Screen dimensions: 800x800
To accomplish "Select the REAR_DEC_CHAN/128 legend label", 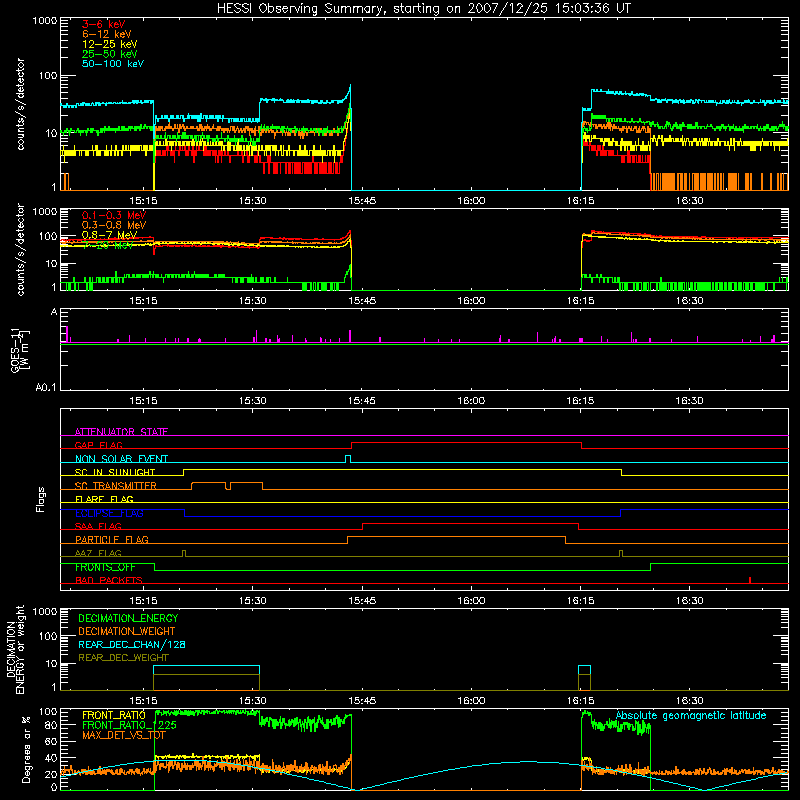I will click(x=132, y=644).
